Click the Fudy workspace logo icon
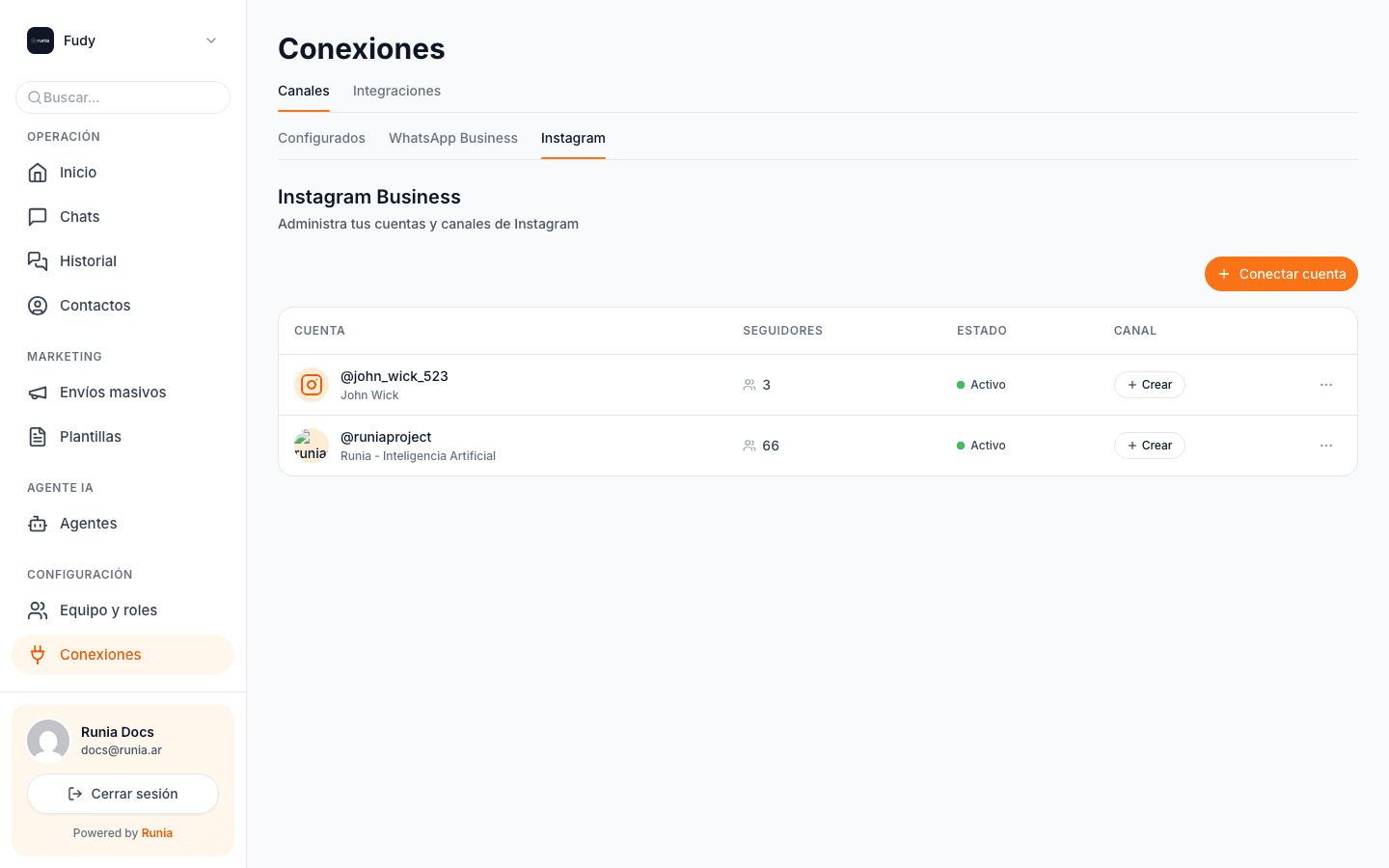The height and width of the screenshot is (868, 1389). [41, 41]
